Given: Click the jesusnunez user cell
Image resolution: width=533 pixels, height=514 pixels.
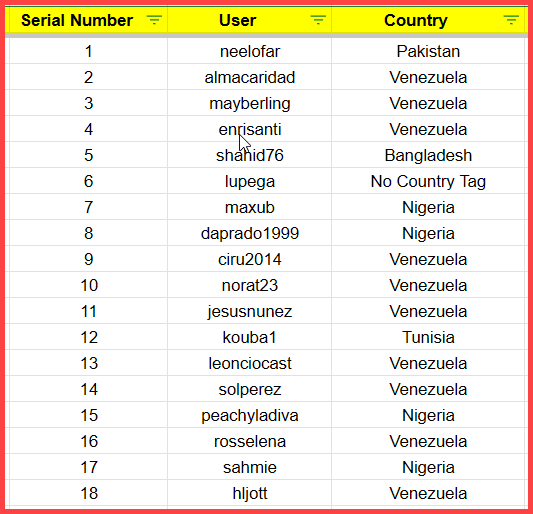Looking at the screenshot, I should pos(250,311).
